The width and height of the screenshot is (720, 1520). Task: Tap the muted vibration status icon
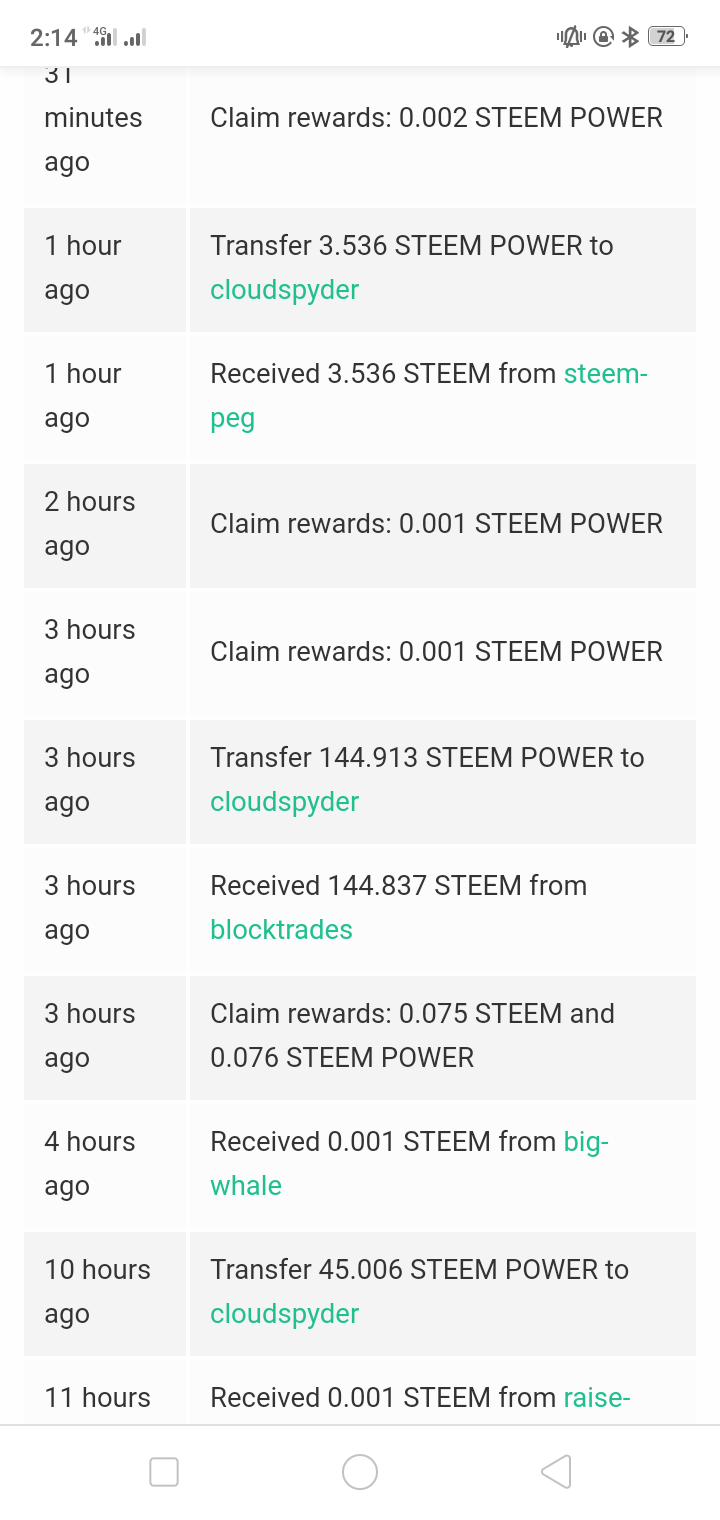[571, 37]
